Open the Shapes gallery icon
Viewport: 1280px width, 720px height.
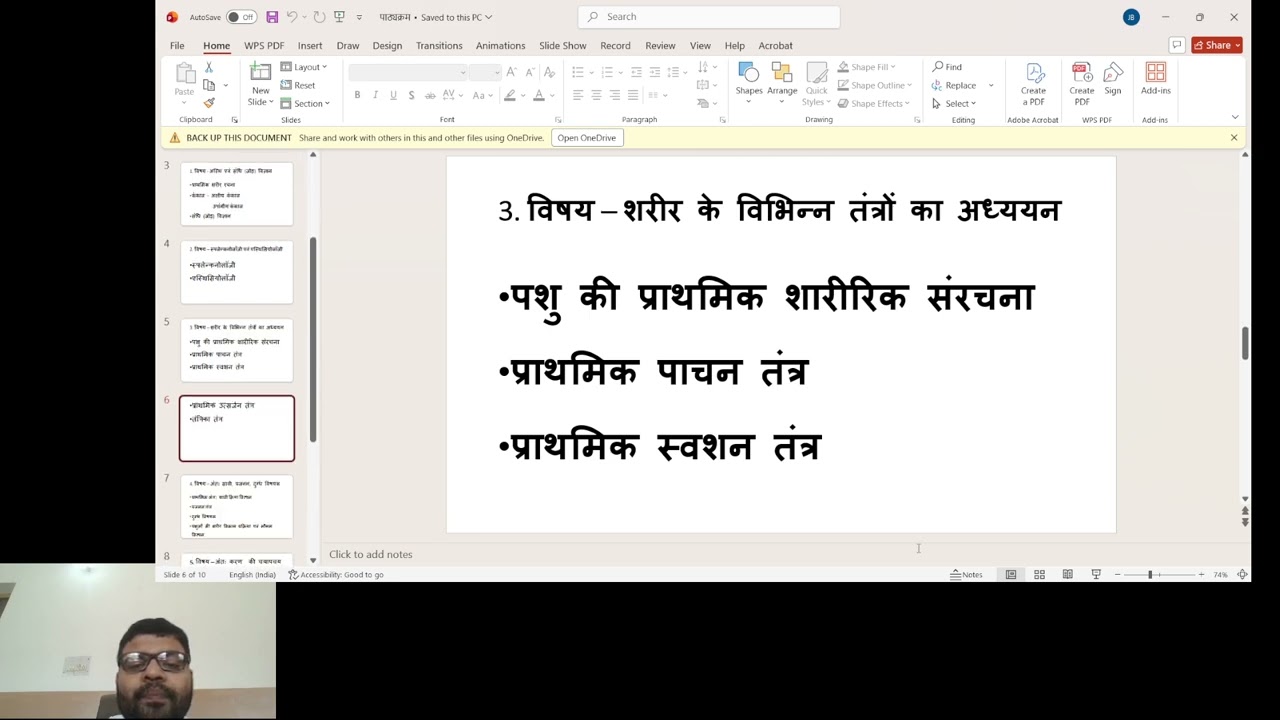[749, 72]
